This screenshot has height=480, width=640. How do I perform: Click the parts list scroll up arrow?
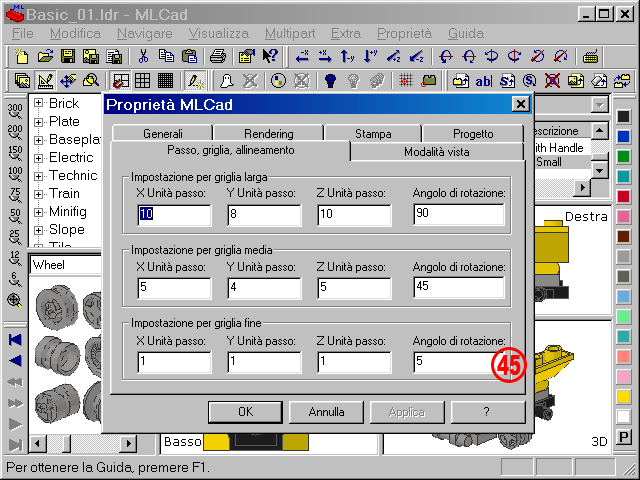click(x=600, y=131)
